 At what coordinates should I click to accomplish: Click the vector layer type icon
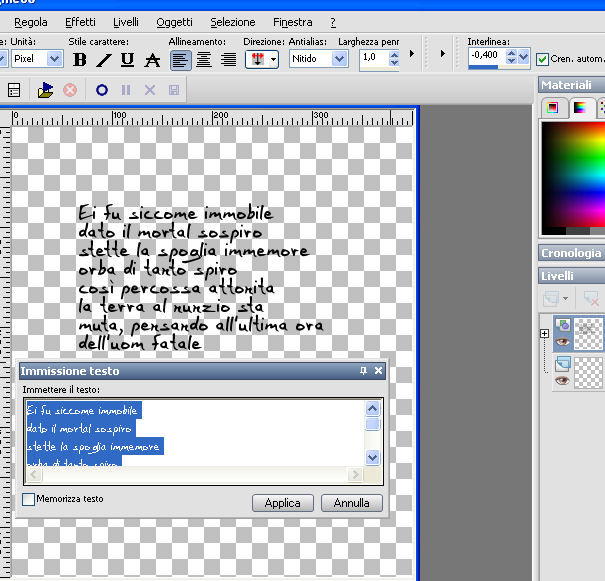coord(562,326)
